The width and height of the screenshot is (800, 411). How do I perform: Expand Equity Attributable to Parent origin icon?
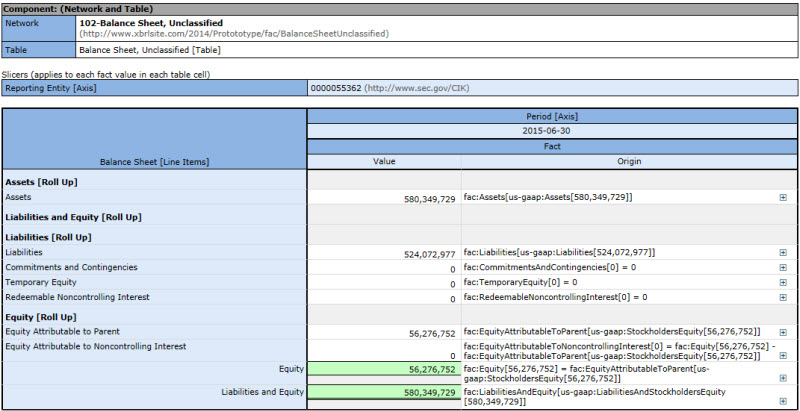coord(783,332)
